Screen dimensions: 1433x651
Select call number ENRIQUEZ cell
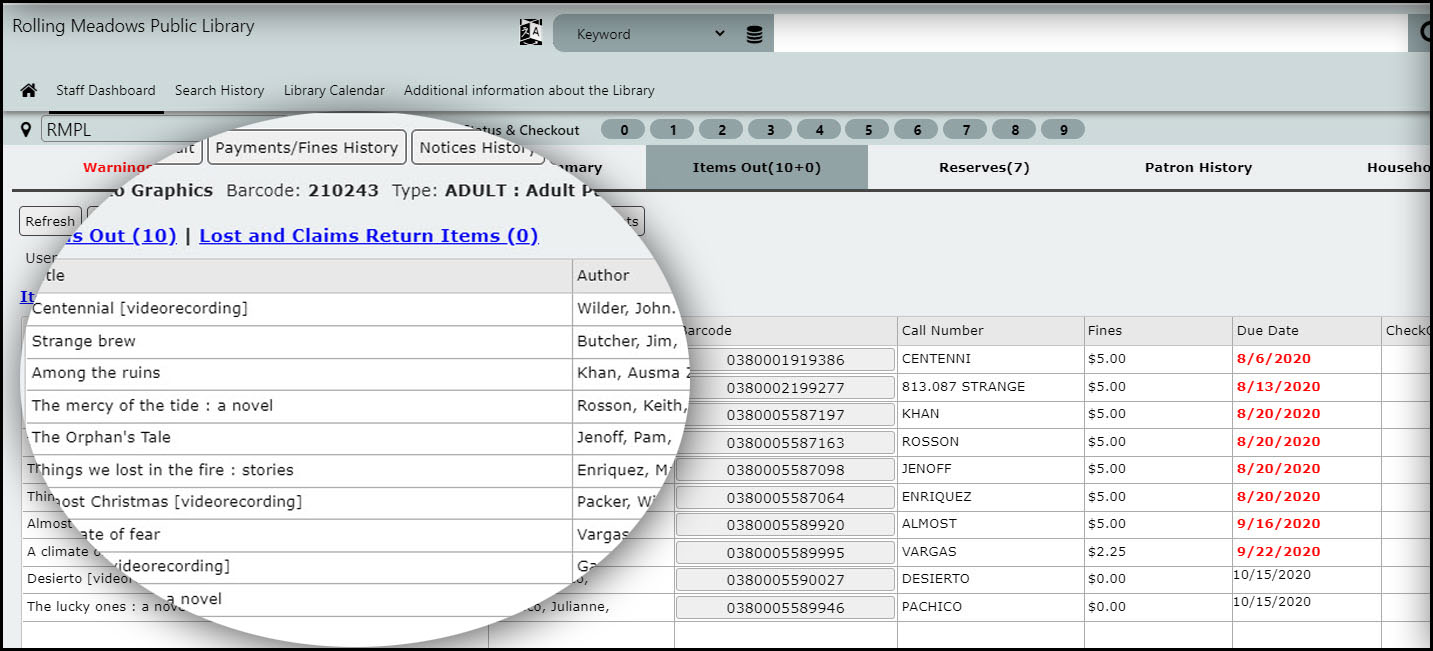[x=990, y=497]
